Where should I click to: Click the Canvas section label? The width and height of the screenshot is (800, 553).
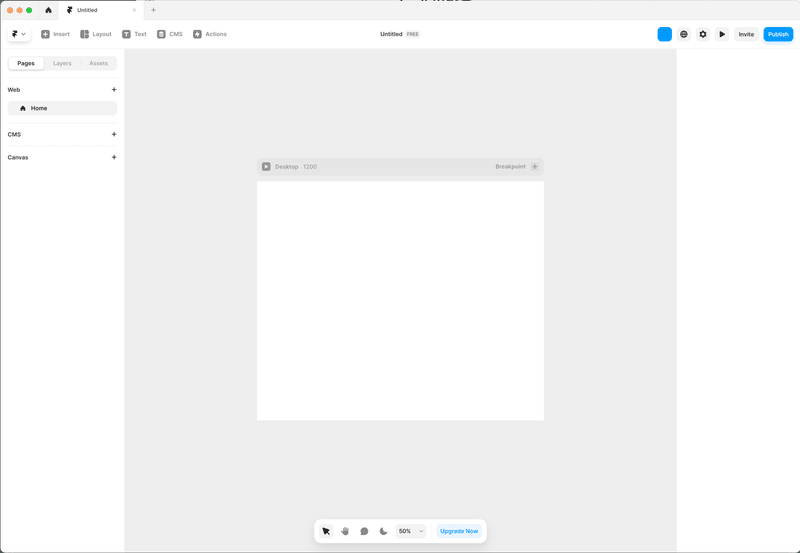(18, 158)
